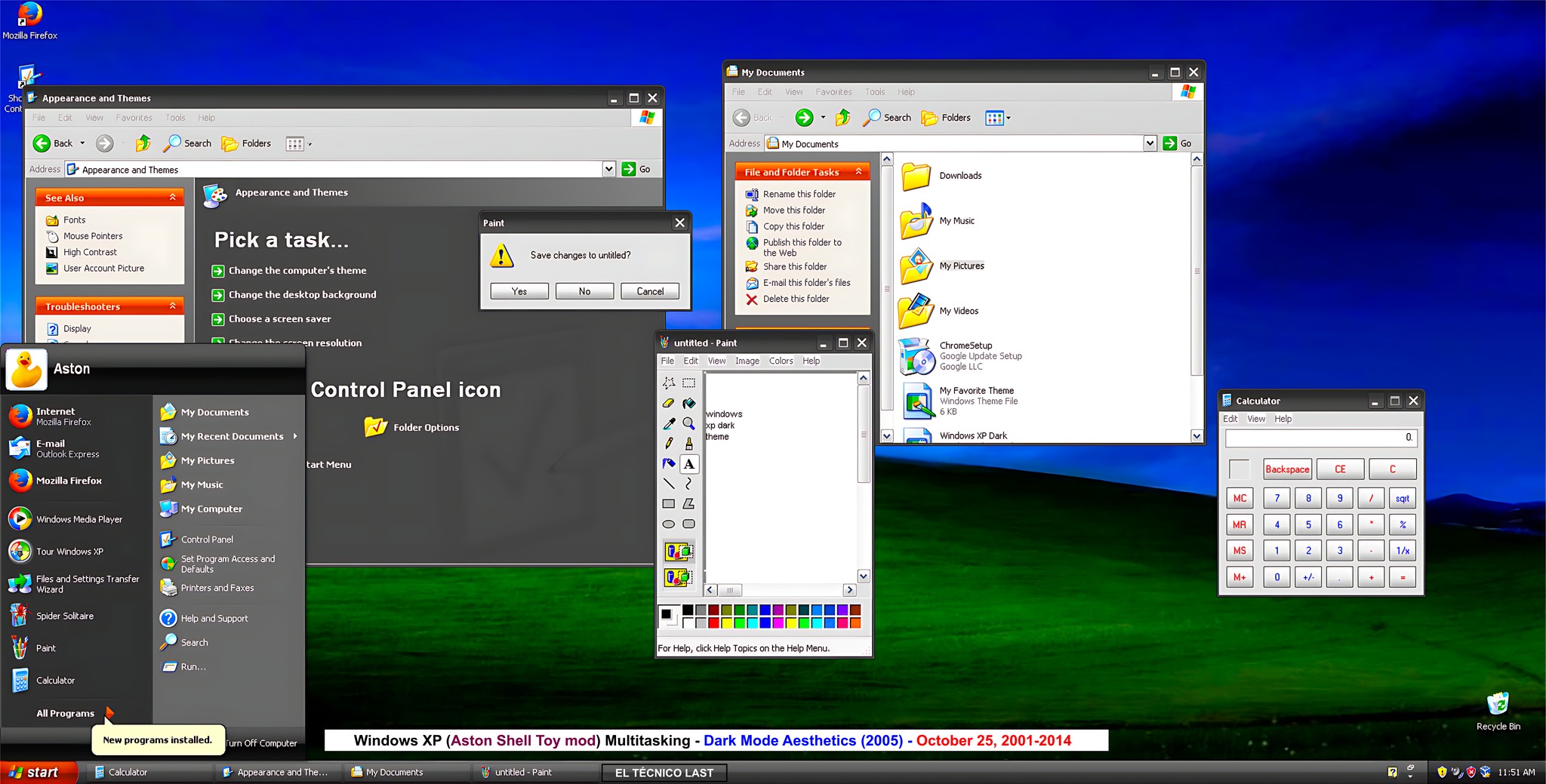
Task: Pick the bright red swatch in Paint palette
Action: point(713,623)
